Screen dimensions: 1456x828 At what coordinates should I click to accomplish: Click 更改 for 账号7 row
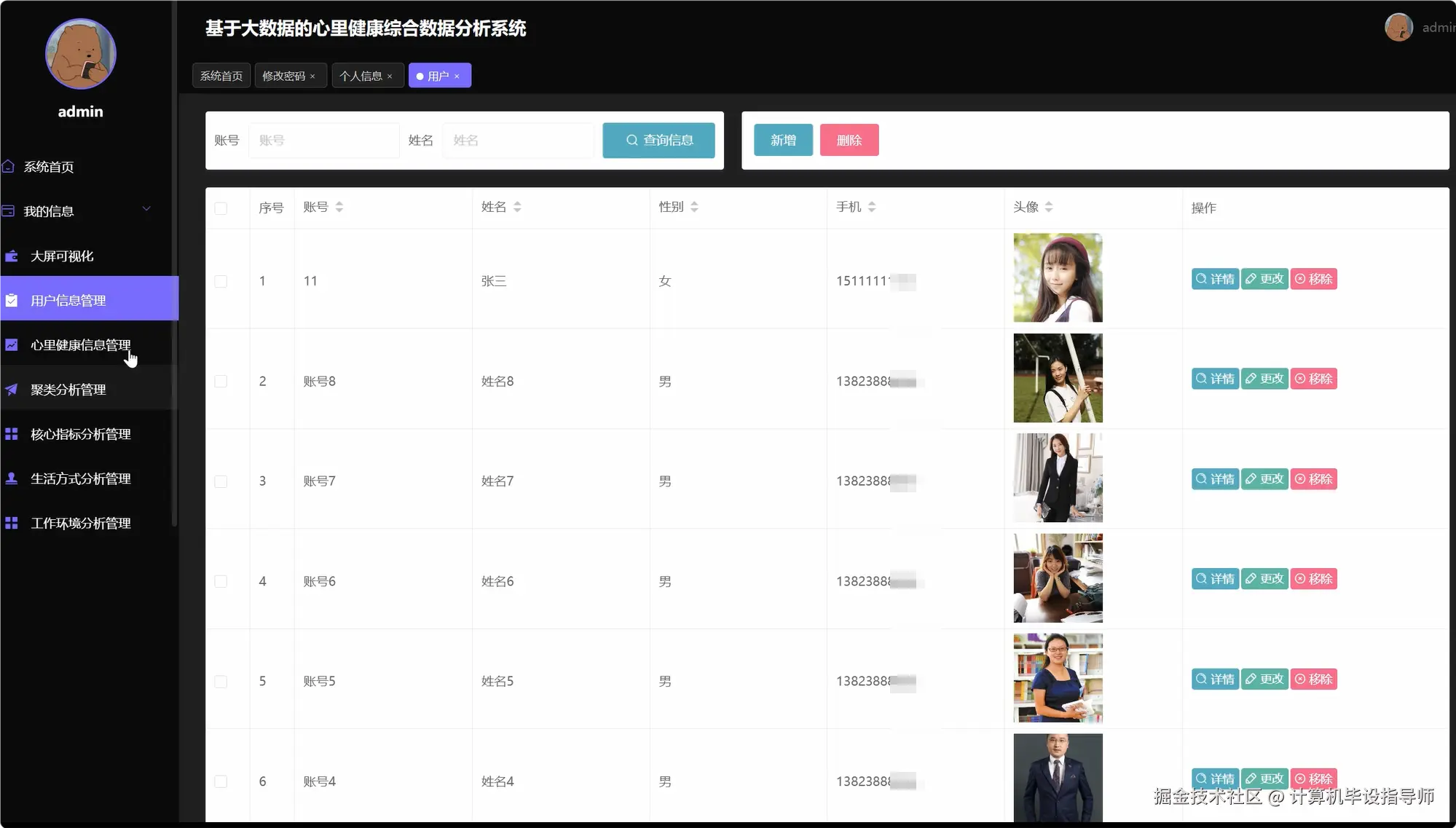point(1264,479)
